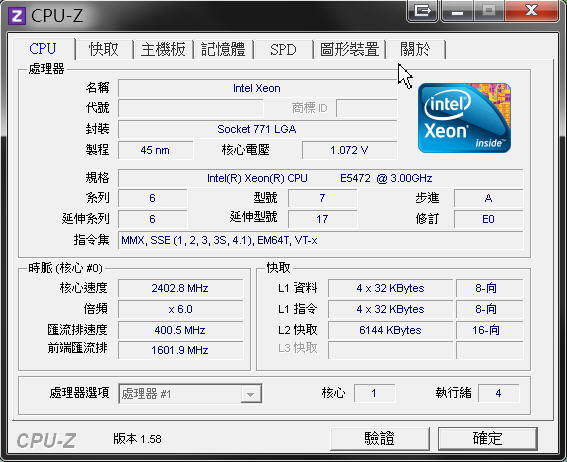
Task: Click the 型號 value 7
Action: pyautogui.click(x=322, y=198)
